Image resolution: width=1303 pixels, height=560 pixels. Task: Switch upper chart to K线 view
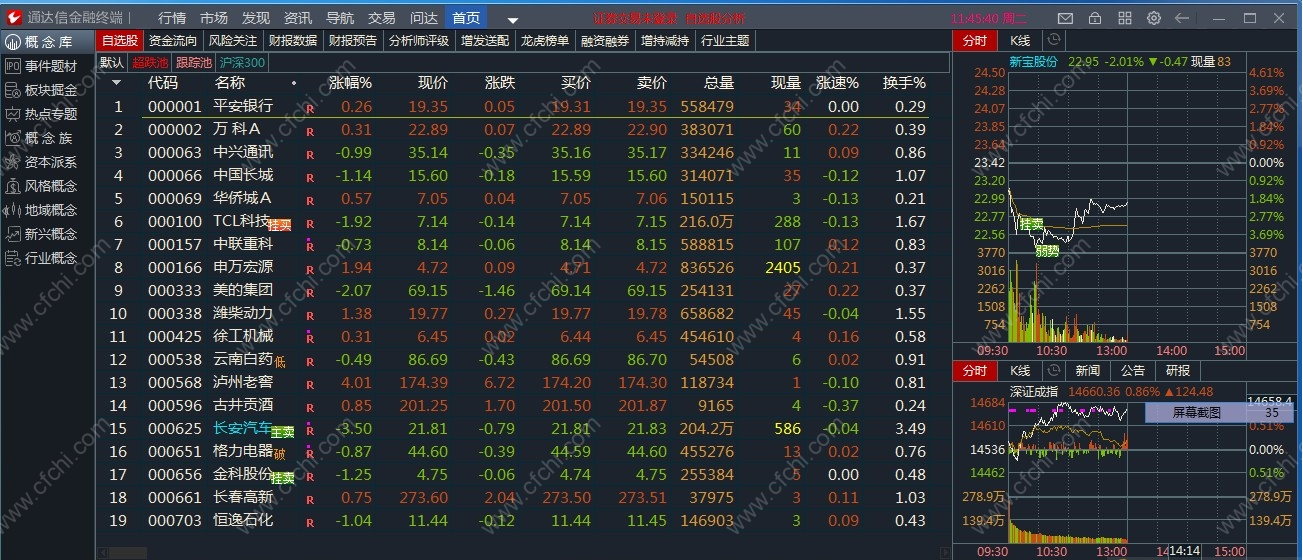point(1020,40)
